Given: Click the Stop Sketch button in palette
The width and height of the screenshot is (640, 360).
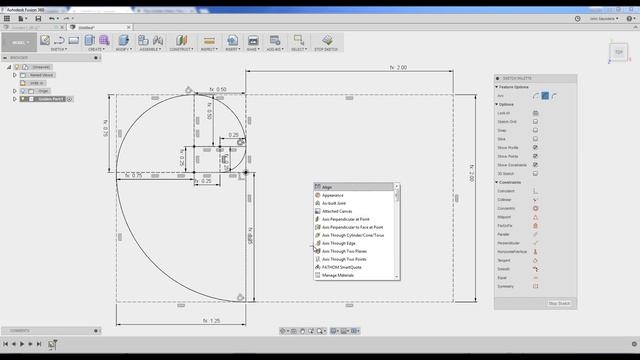Looking at the screenshot, I should click(559, 303).
